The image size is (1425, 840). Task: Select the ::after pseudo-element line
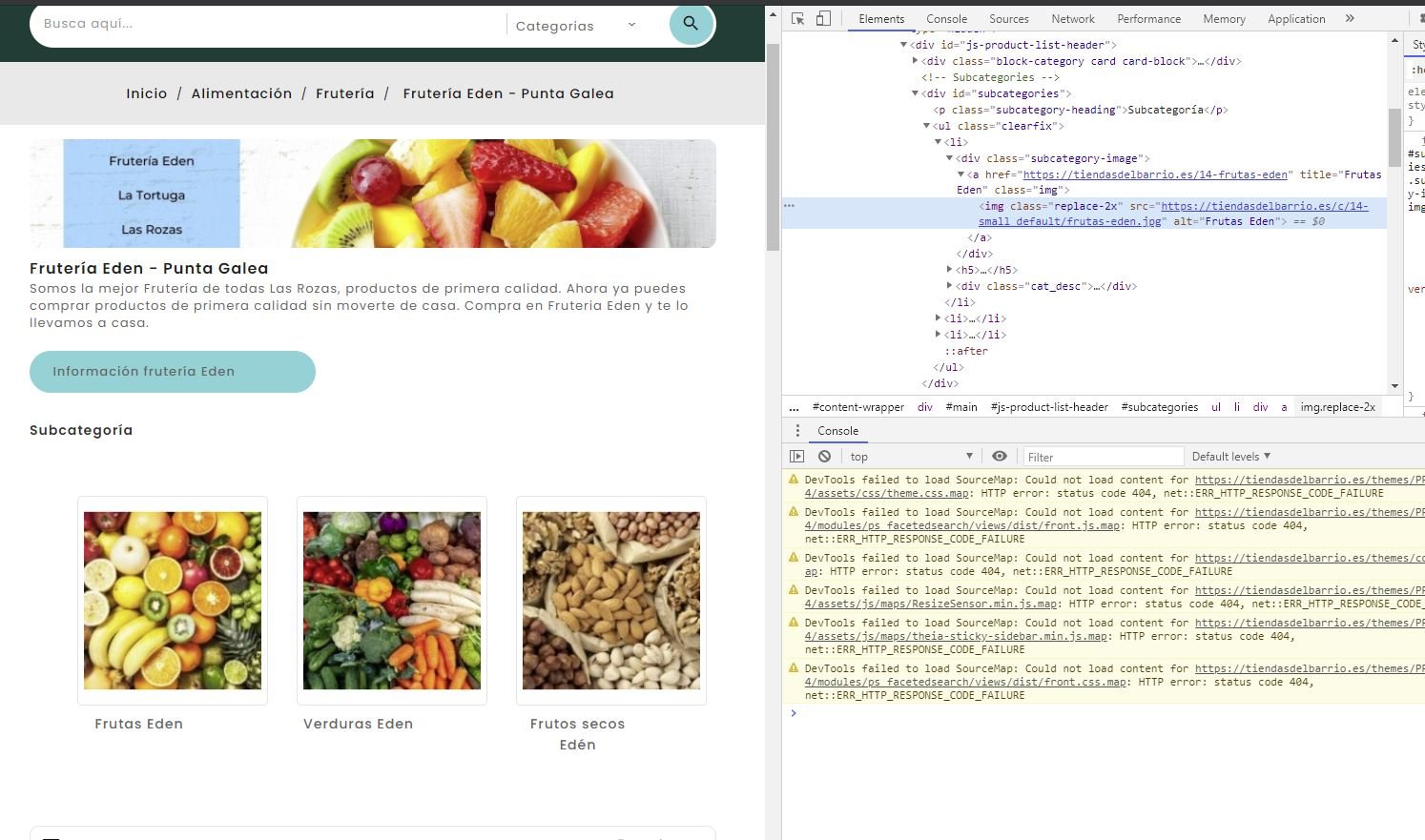coord(966,351)
